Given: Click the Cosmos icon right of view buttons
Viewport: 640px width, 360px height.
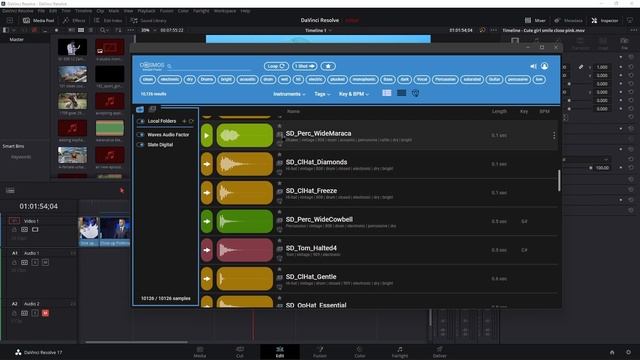Looking at the screenshot, I should (x=416, y=93).
